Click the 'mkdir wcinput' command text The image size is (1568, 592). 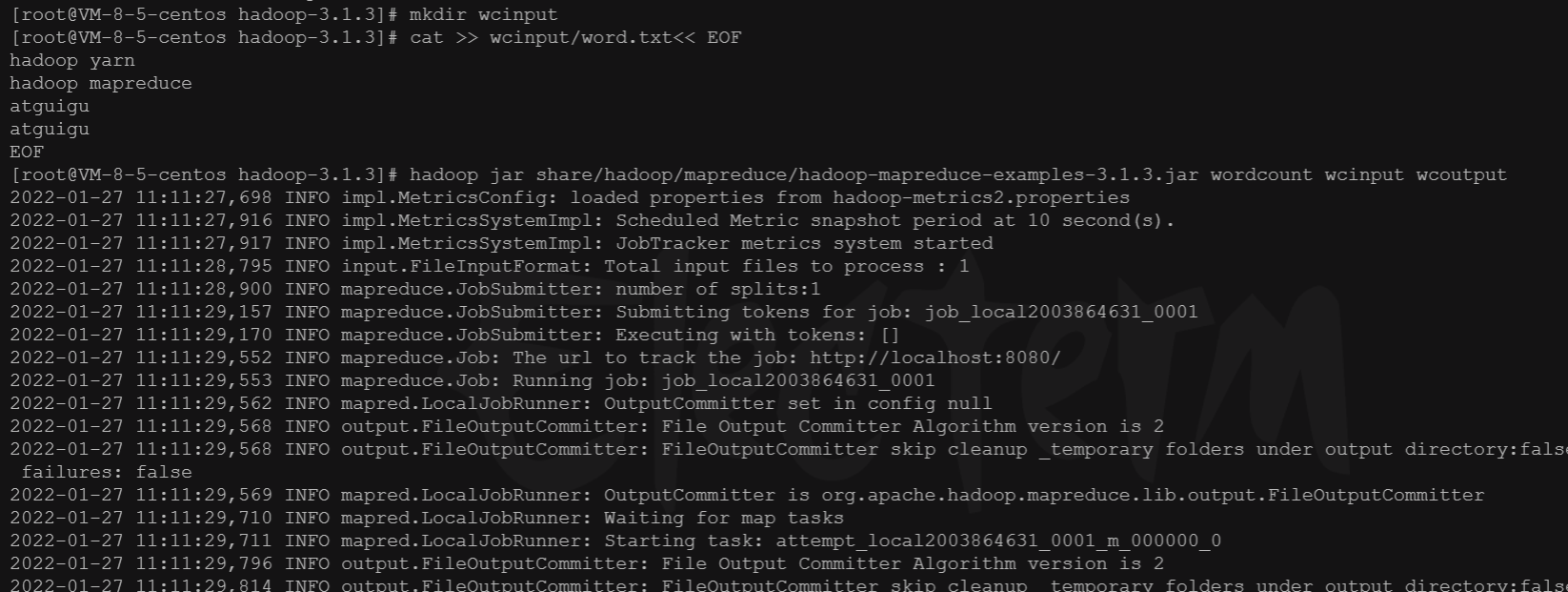483,14
